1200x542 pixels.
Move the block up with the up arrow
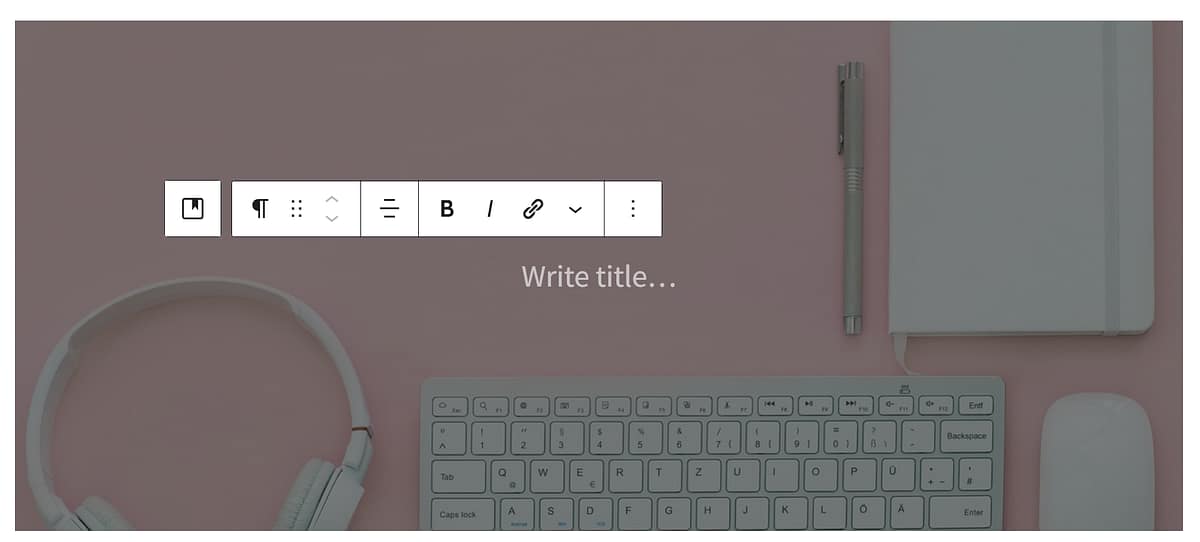(332, 199)
